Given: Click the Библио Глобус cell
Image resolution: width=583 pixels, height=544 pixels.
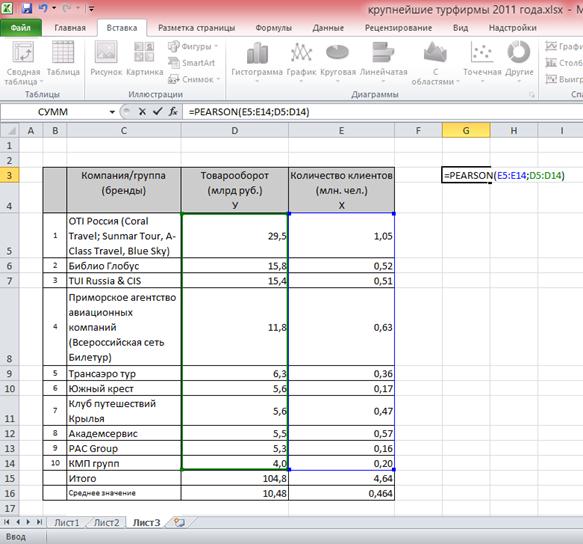Looking at the screenshot, I should click(124, 266).
